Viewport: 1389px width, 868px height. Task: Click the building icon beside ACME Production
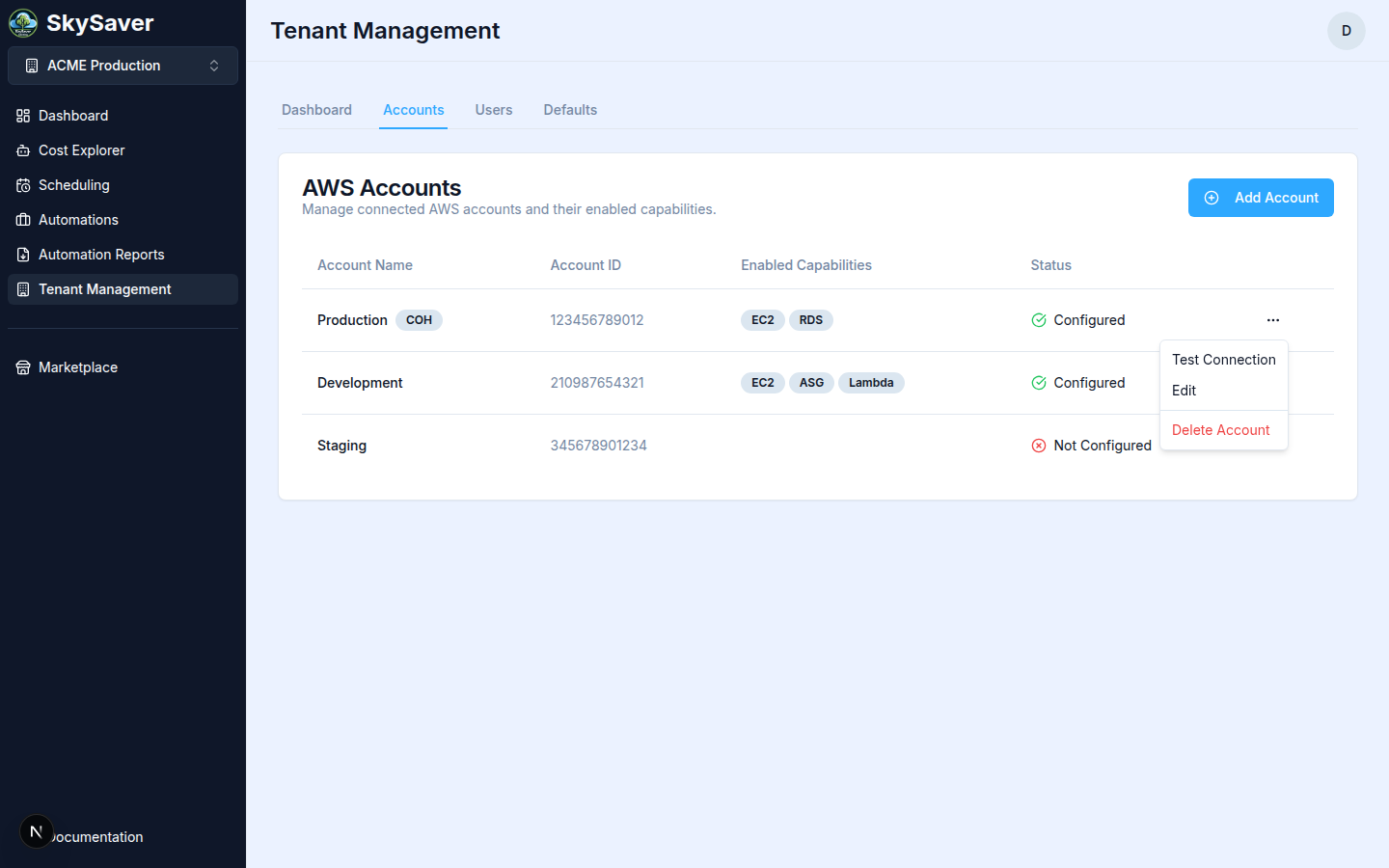32,66
